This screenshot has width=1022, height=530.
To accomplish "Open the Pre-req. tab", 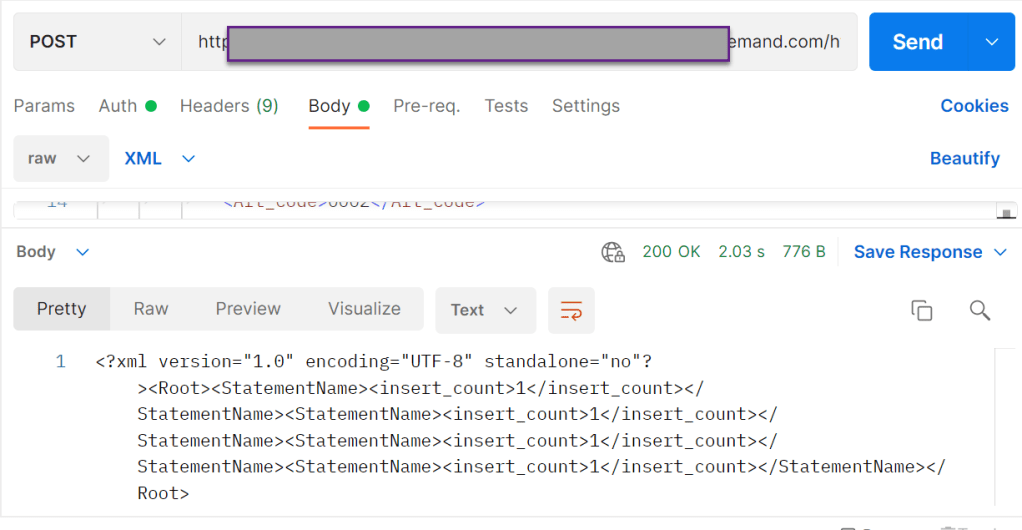I will pos(426,106).
